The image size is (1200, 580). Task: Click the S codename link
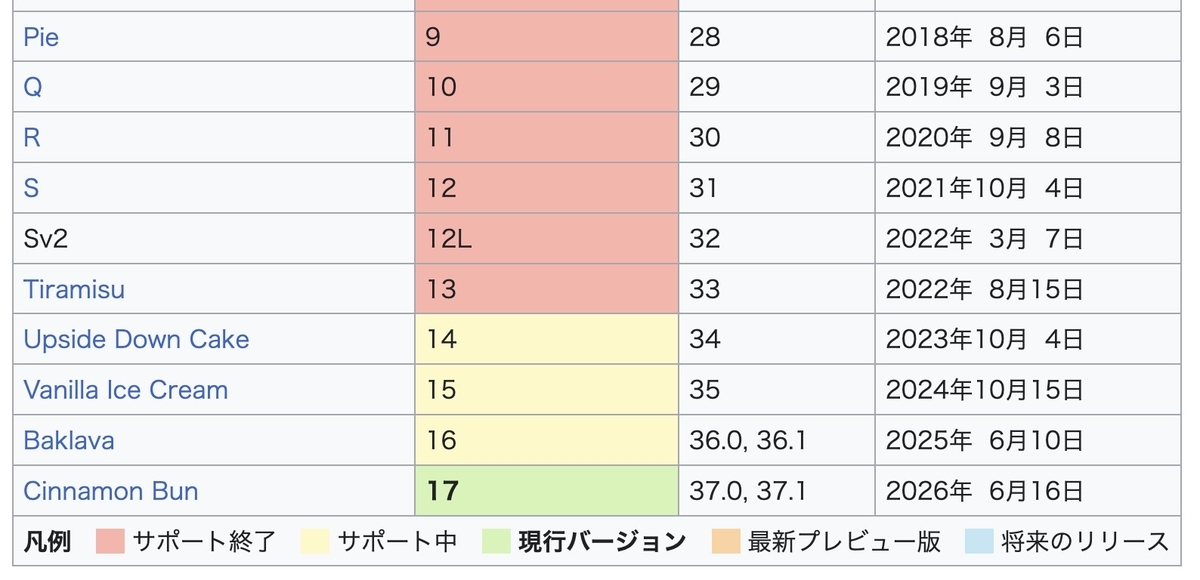pos(31,188)
